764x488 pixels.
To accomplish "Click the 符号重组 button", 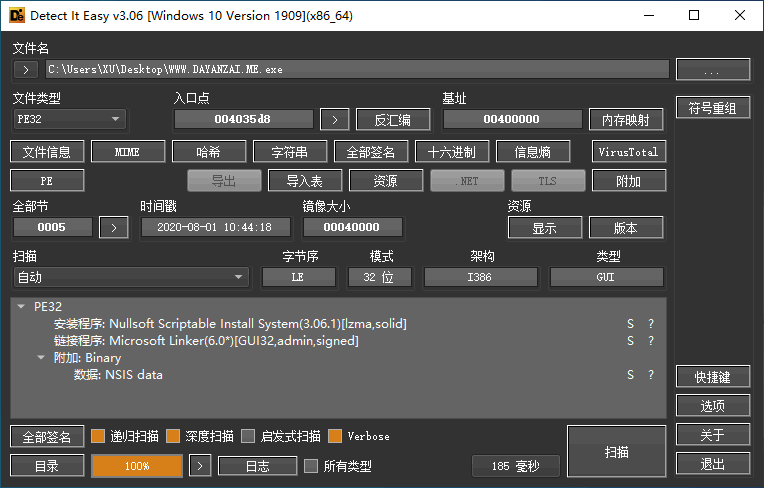I will click(x=713, y=108).
